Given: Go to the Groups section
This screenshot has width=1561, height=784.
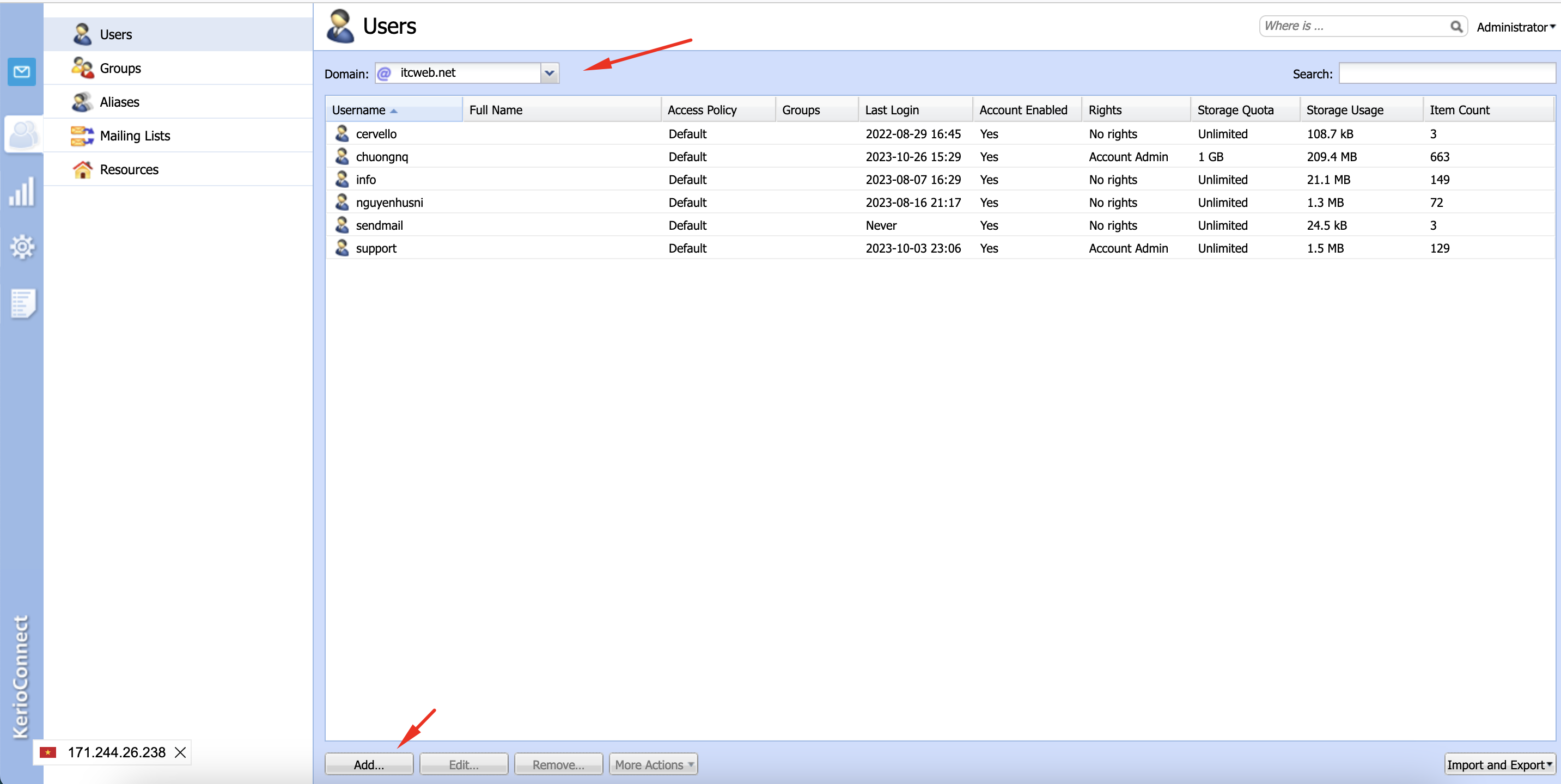Looking at the screenshot, I should pos(120,69).
